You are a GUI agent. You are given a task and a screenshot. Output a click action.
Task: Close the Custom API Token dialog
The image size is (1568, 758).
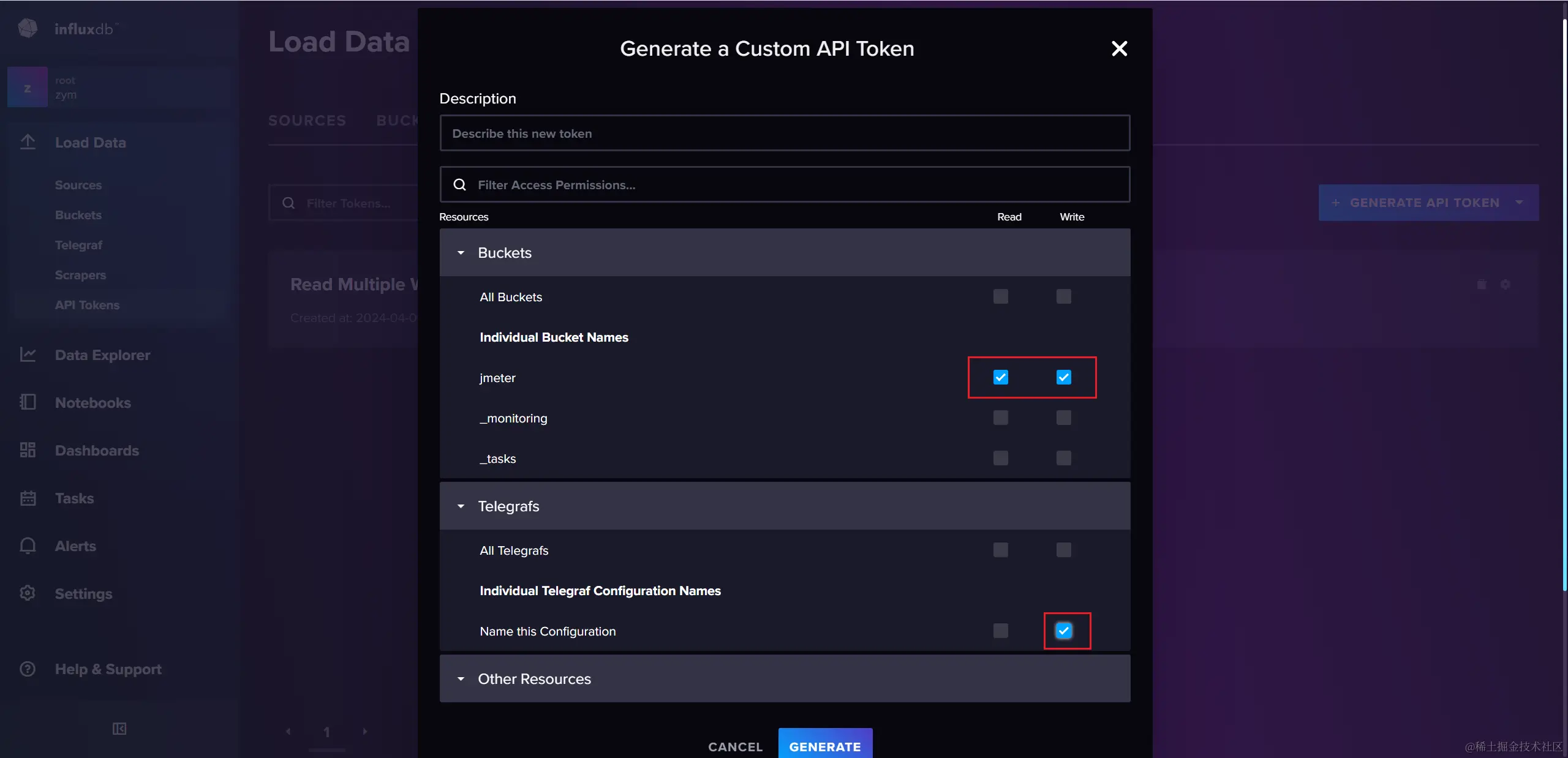click(x=1119, y=48)
